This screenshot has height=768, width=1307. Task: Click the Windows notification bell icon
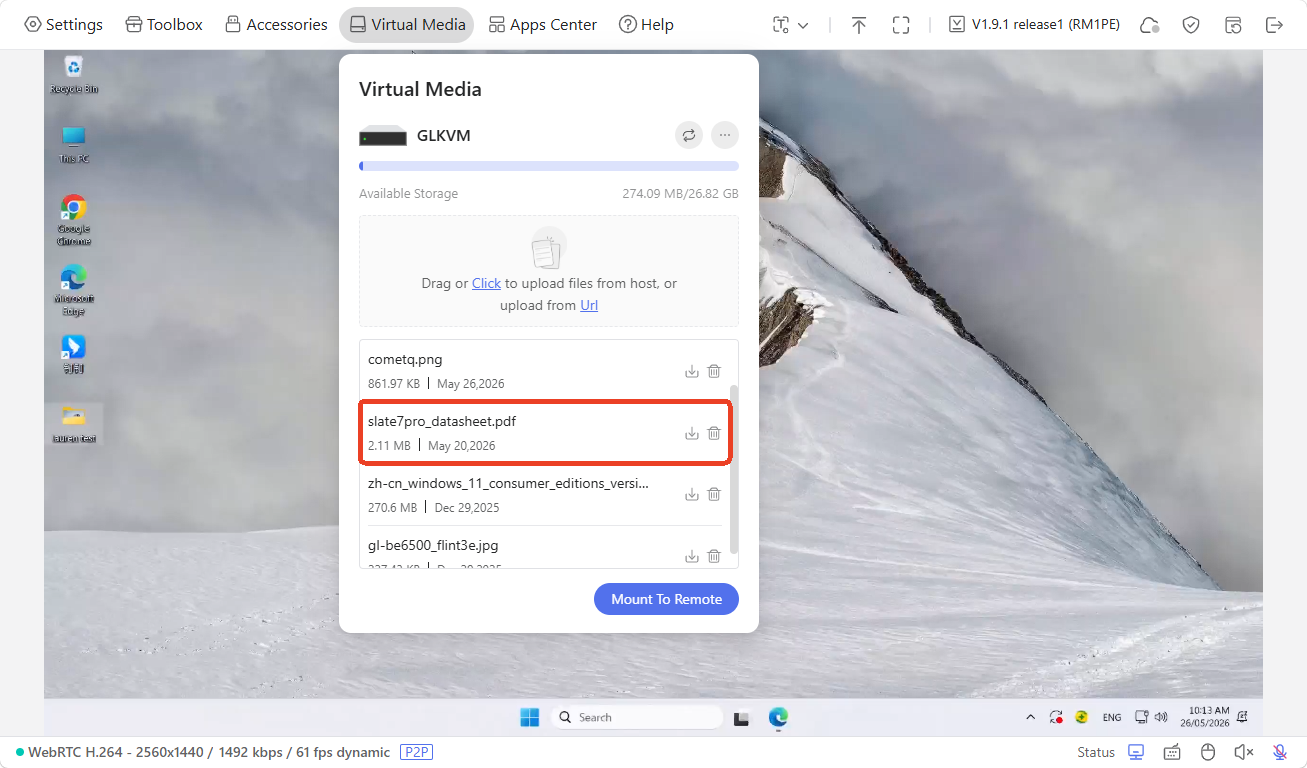coord(1243,717)
